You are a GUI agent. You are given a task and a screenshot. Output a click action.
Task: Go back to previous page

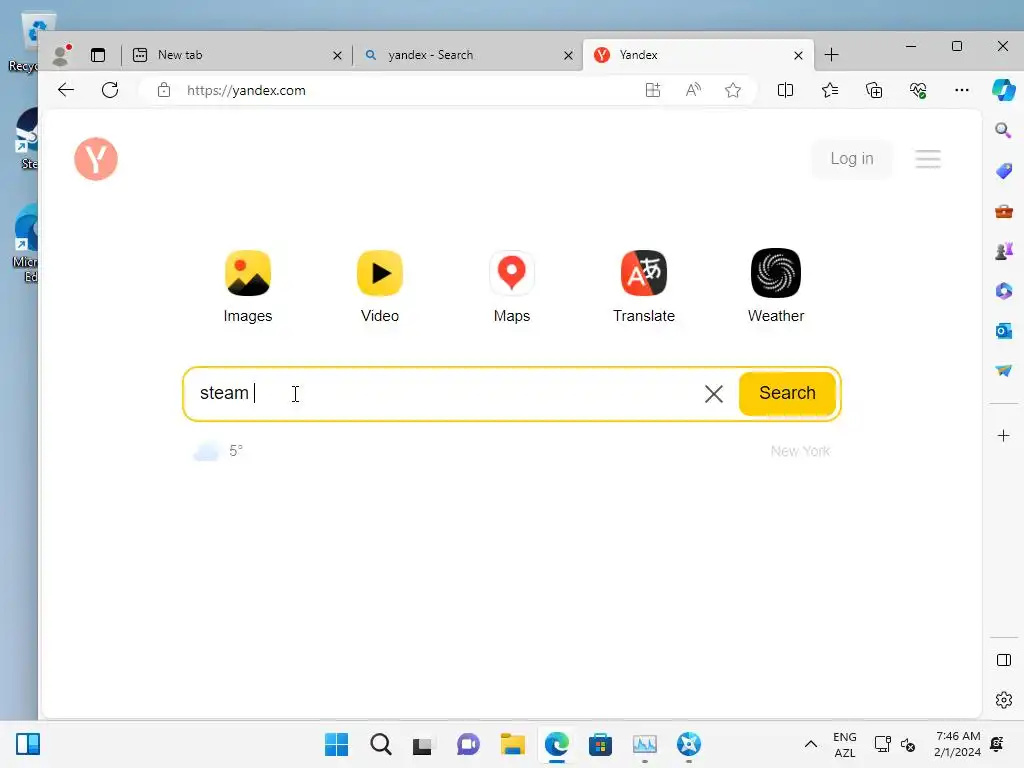click(x=66, y=90)
